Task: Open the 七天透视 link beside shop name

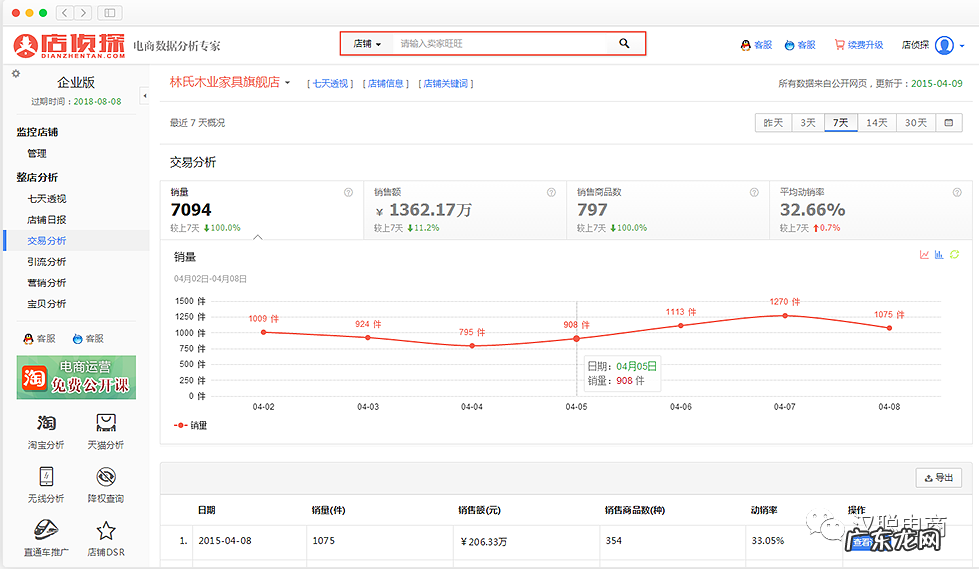Action: coord(331,84)
